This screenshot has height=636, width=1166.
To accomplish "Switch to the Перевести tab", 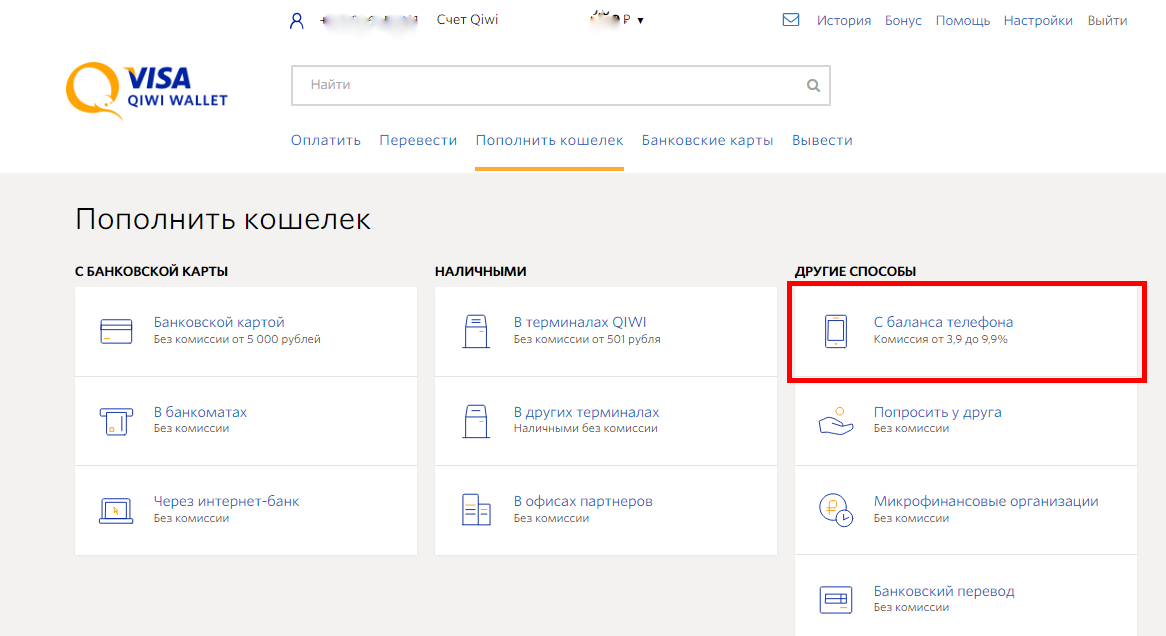I will pos(418,140).
